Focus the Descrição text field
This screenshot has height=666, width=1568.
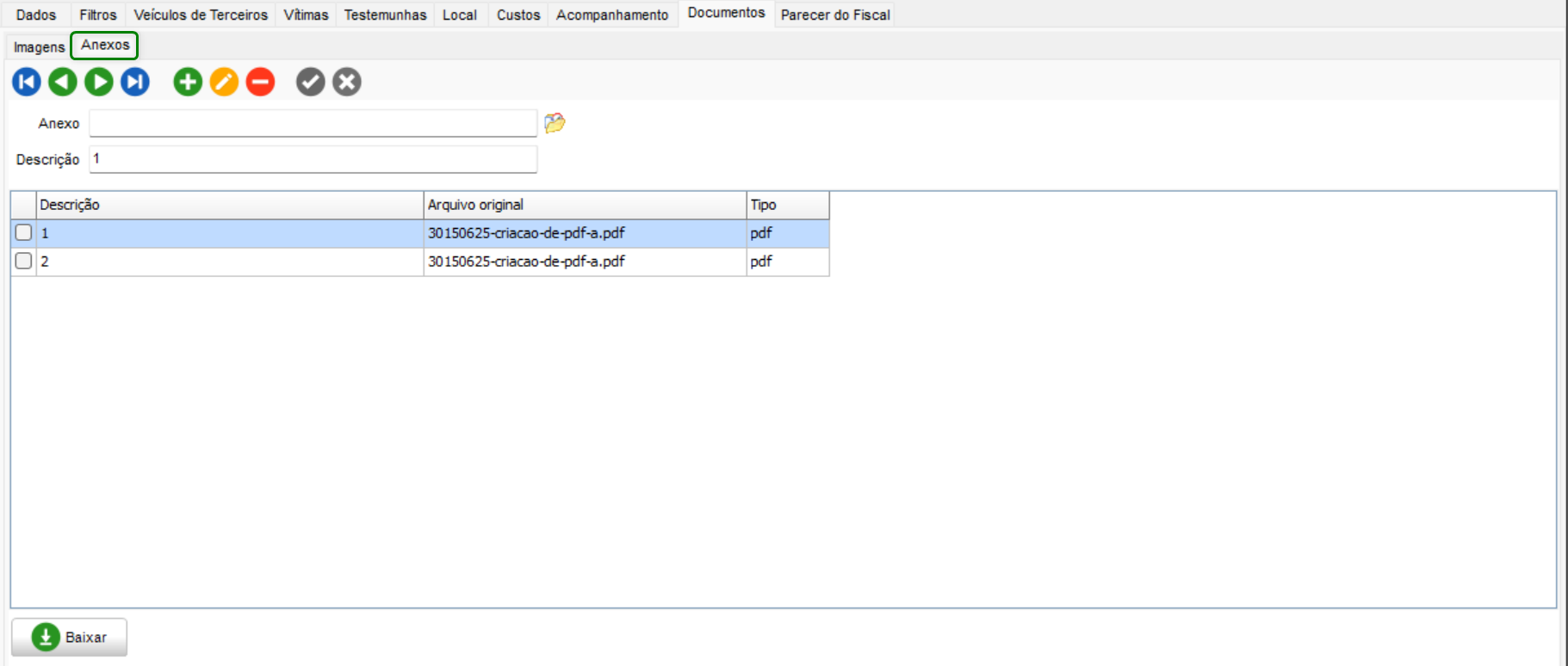pyautogui.click(x=313, y=159)
